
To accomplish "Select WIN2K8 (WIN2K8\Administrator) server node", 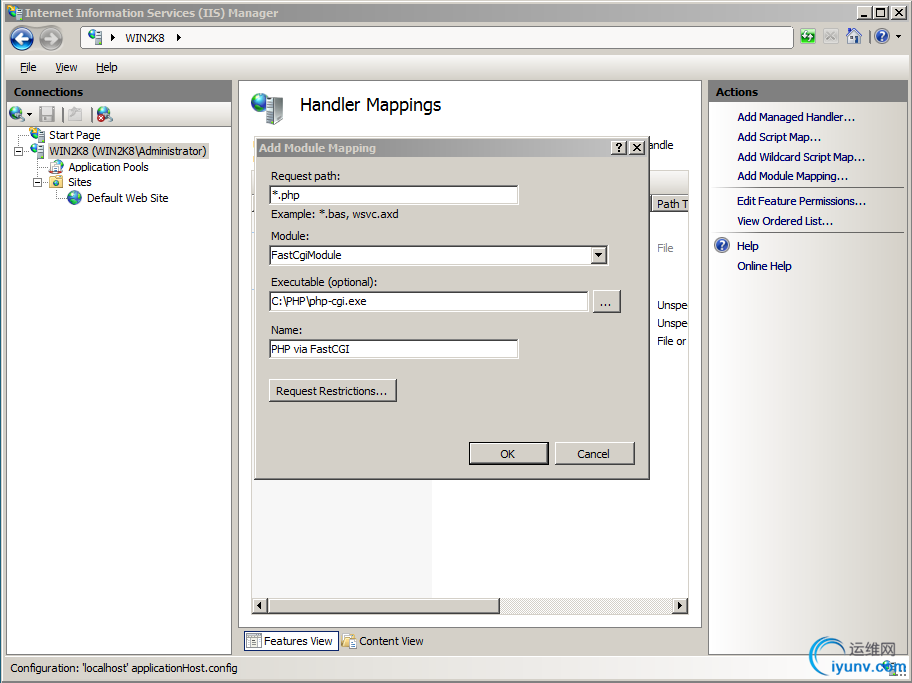I will pos(127,151).
